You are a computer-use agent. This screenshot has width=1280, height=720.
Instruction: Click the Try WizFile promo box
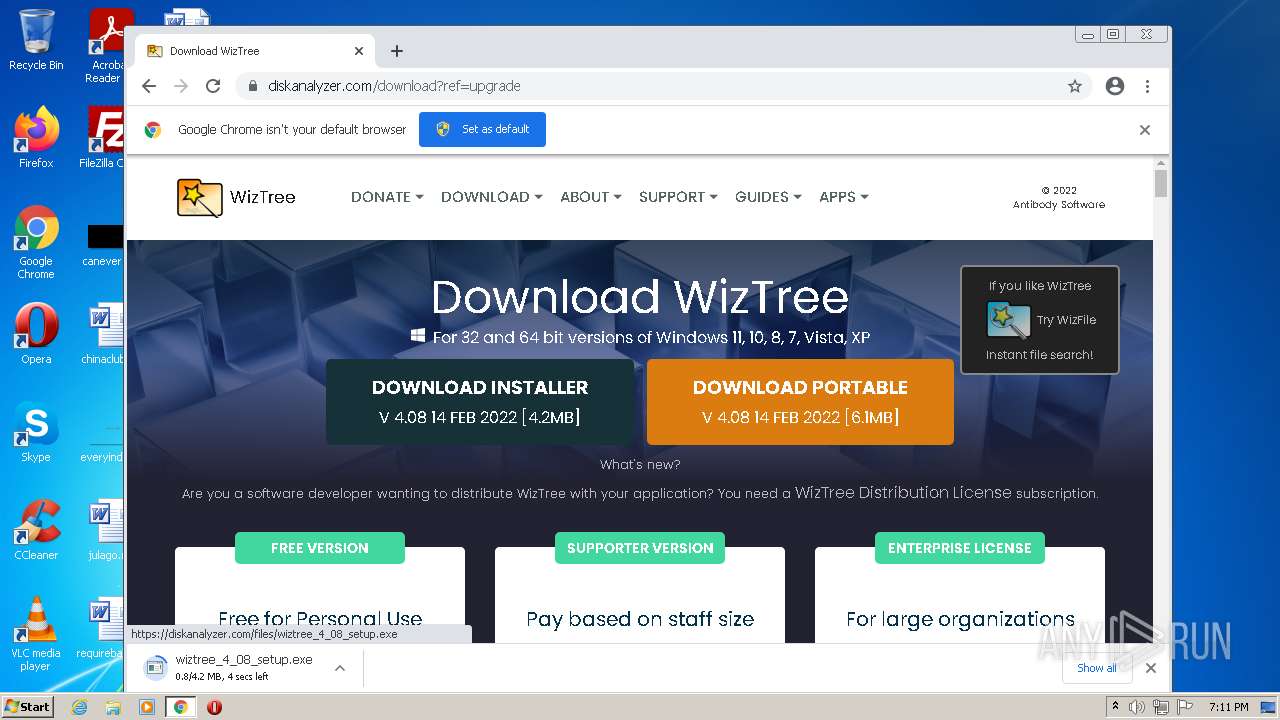1040,320
